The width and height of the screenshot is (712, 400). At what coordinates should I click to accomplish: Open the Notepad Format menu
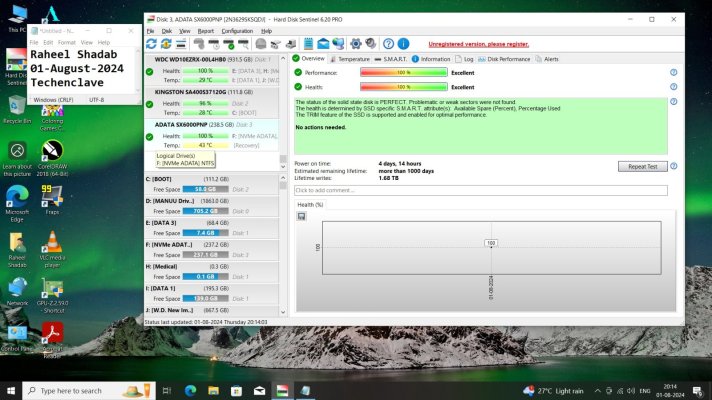tap(67, 42)
